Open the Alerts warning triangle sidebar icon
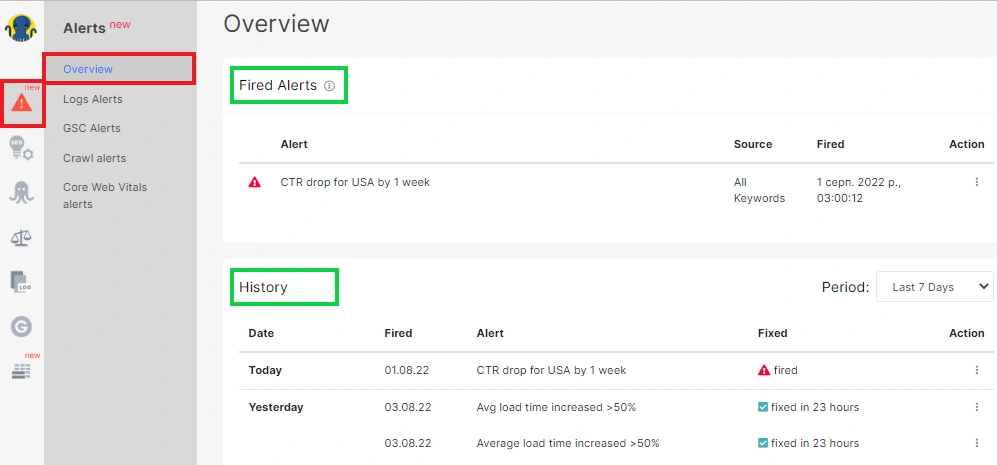Viewport: 997px width, 465px height. click(x=22, y=102)
